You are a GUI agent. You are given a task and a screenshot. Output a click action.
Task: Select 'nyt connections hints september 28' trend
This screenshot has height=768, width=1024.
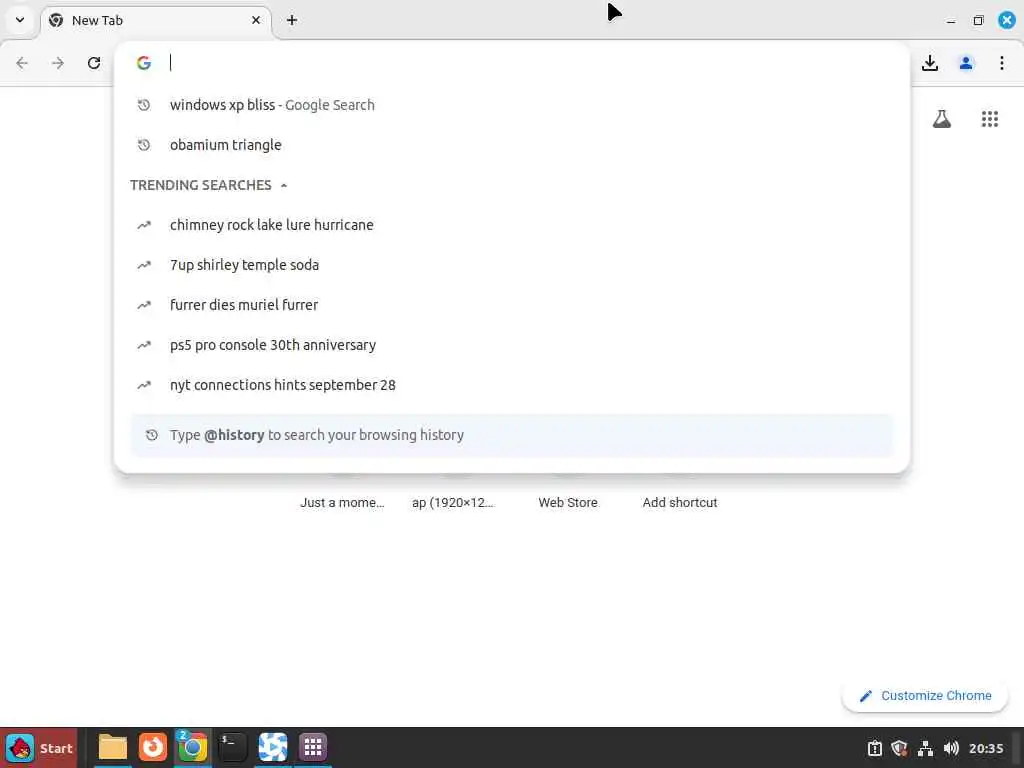[512, 385]
